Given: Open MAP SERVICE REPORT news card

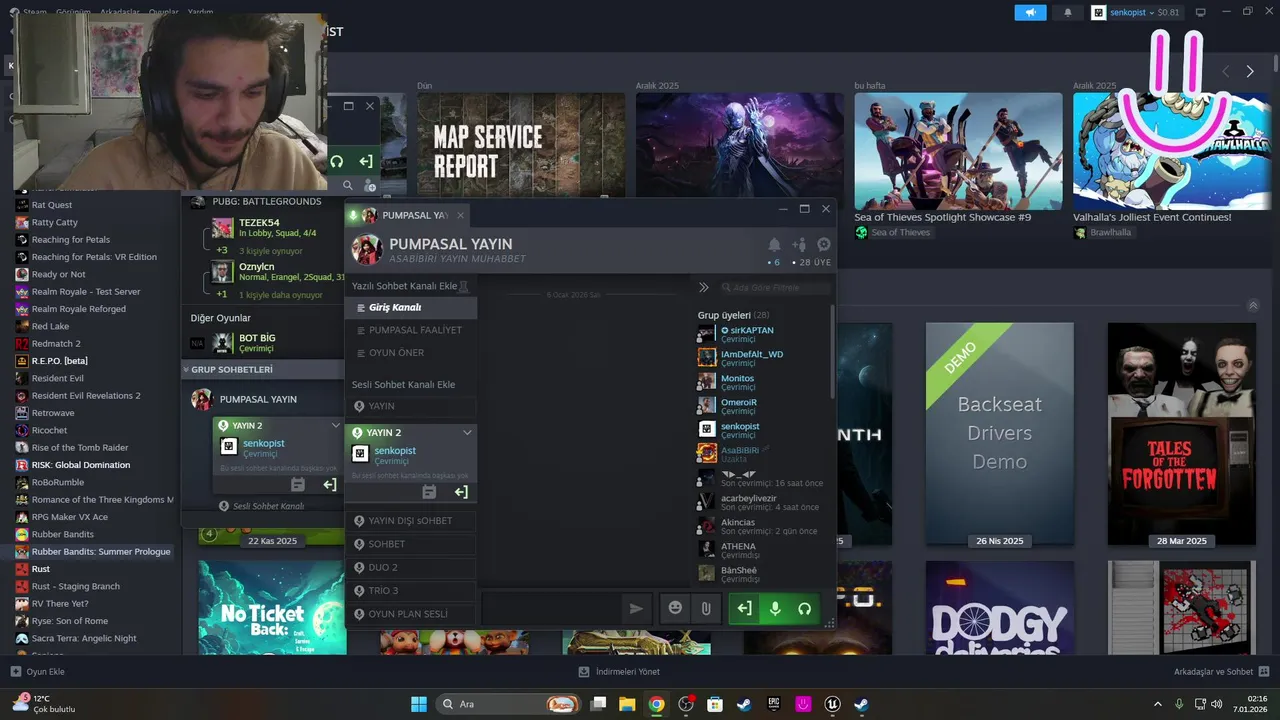Looking at the screenshot, I should pyautogui.click(x=521, y=145).
